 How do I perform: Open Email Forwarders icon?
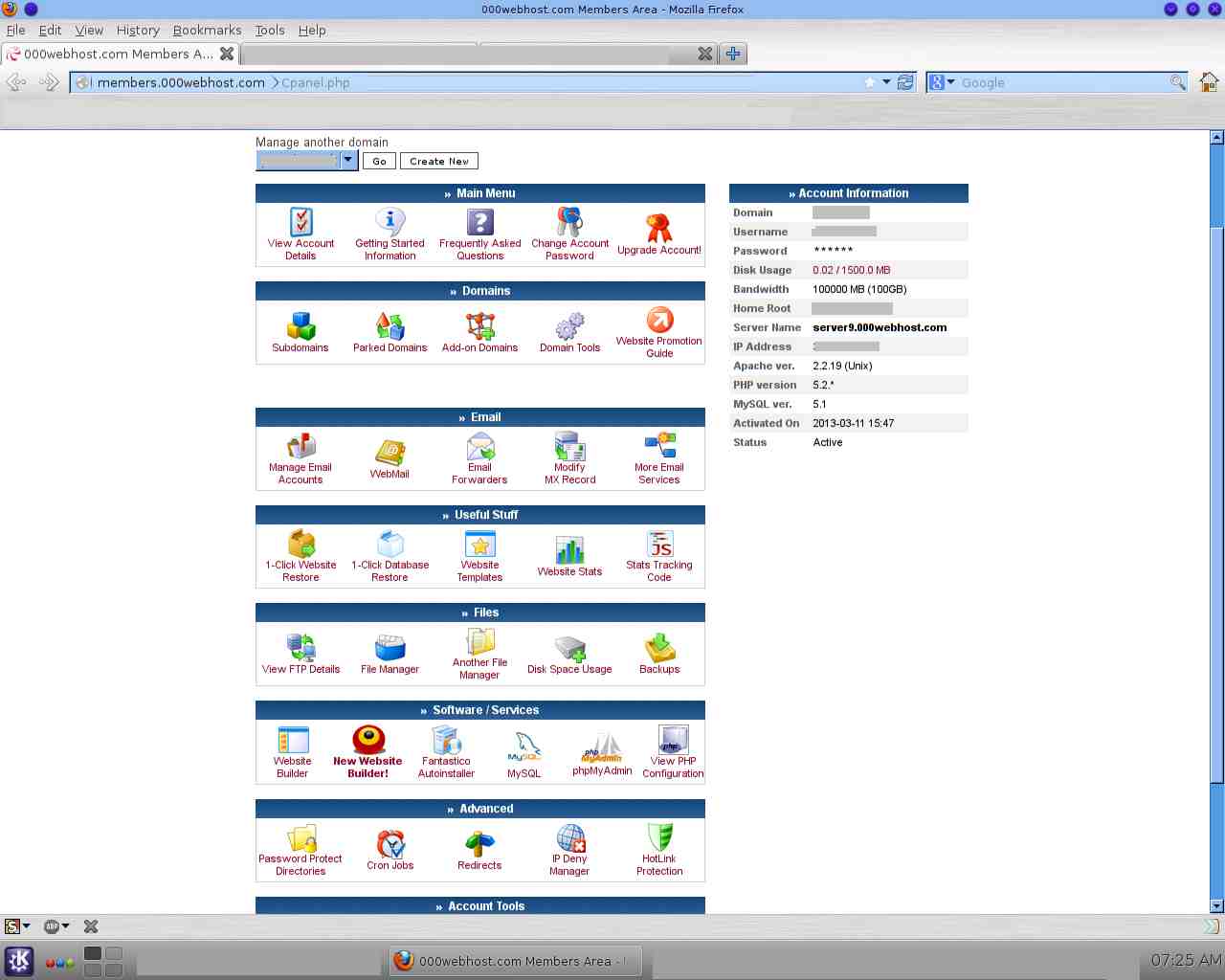(479, 446)
